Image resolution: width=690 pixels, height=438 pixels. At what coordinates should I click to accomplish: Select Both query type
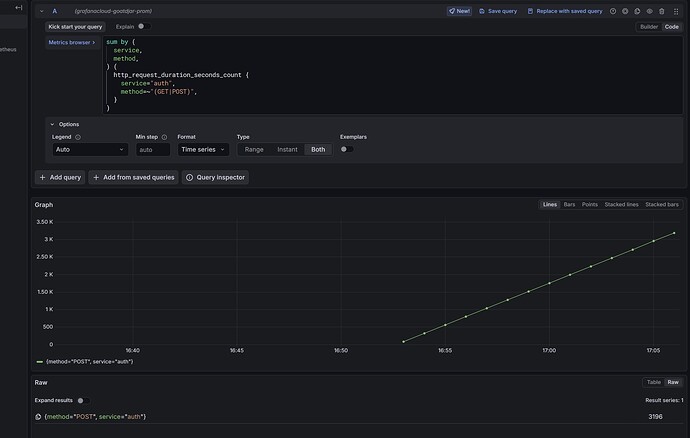click(x=318, y=150)
